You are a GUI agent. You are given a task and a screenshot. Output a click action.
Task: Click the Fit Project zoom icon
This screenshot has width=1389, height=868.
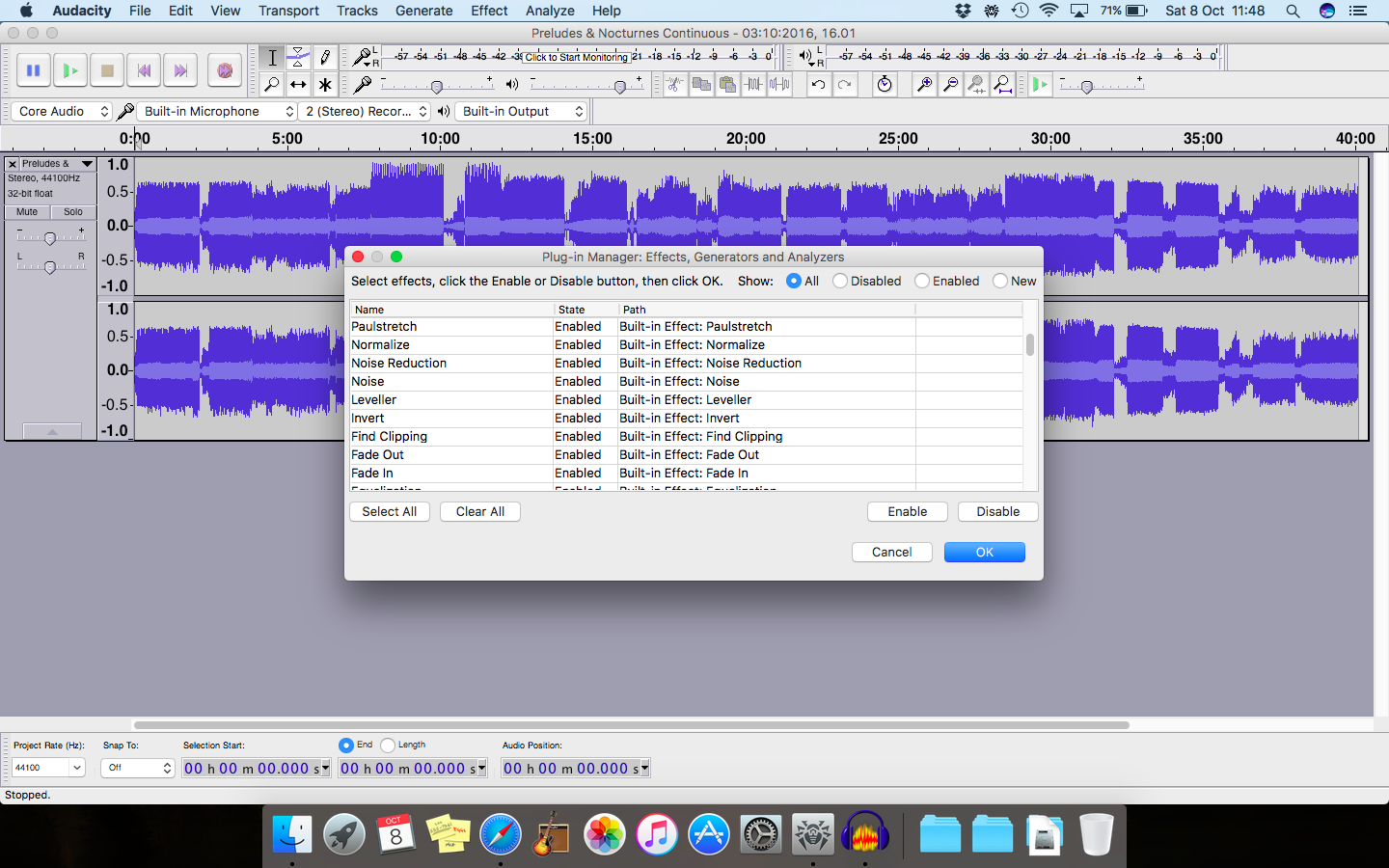point(1002,85)
